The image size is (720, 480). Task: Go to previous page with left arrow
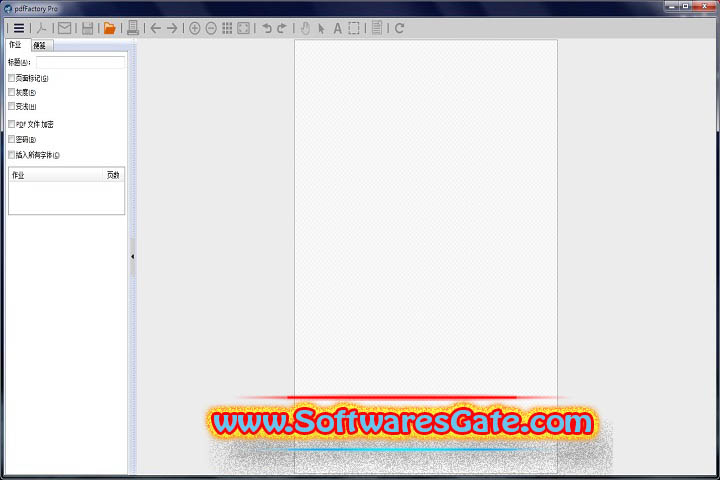pyautogui.click(x=156, y=28)
